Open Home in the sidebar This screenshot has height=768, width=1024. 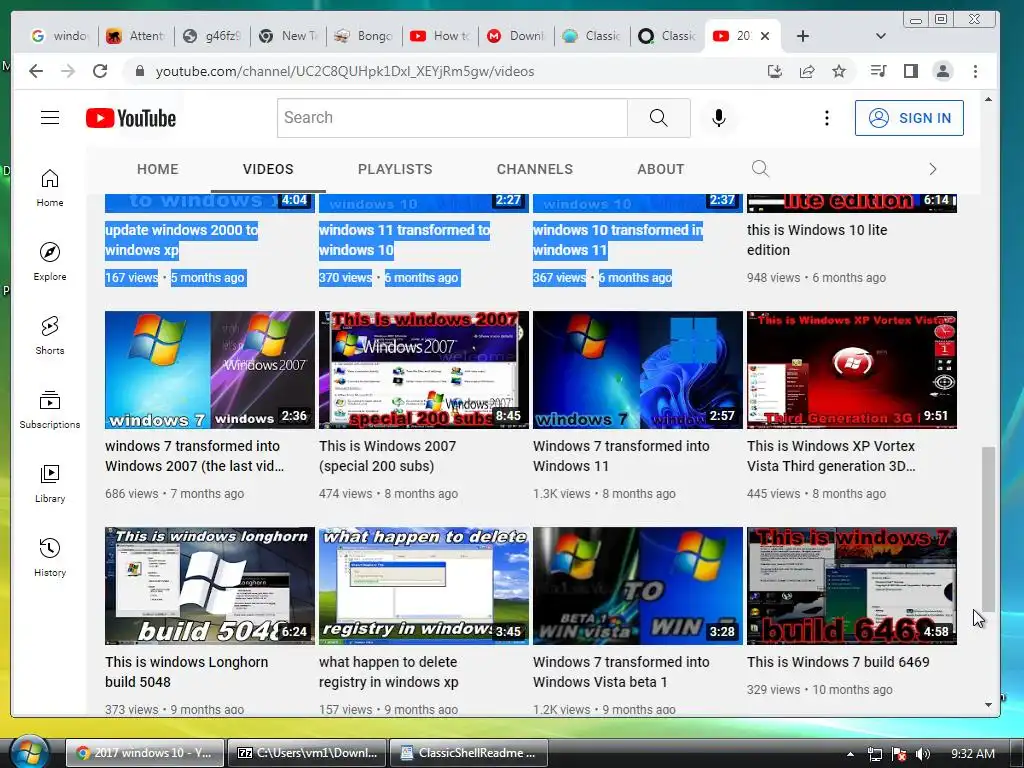pos(50,188)
